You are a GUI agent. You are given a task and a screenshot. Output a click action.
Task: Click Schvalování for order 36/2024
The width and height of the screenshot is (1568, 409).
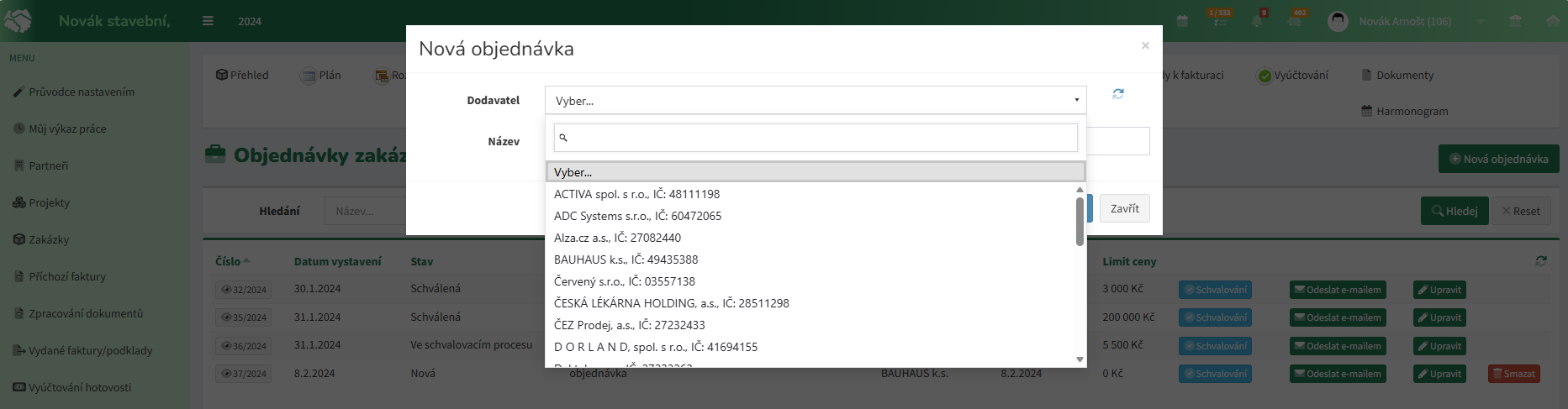1215,346
